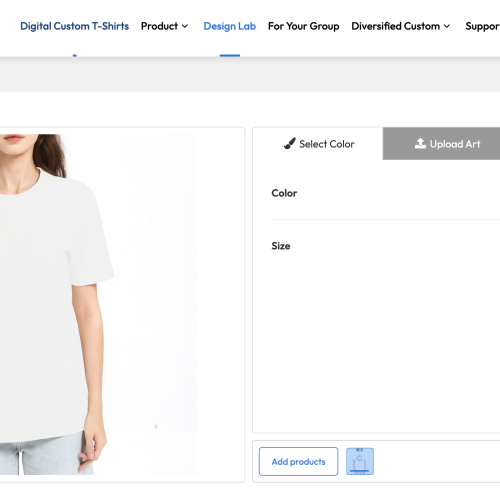500x490 pixels.
Task: Click the chevron beside Diversified Custom
Action: coord(447,26)
